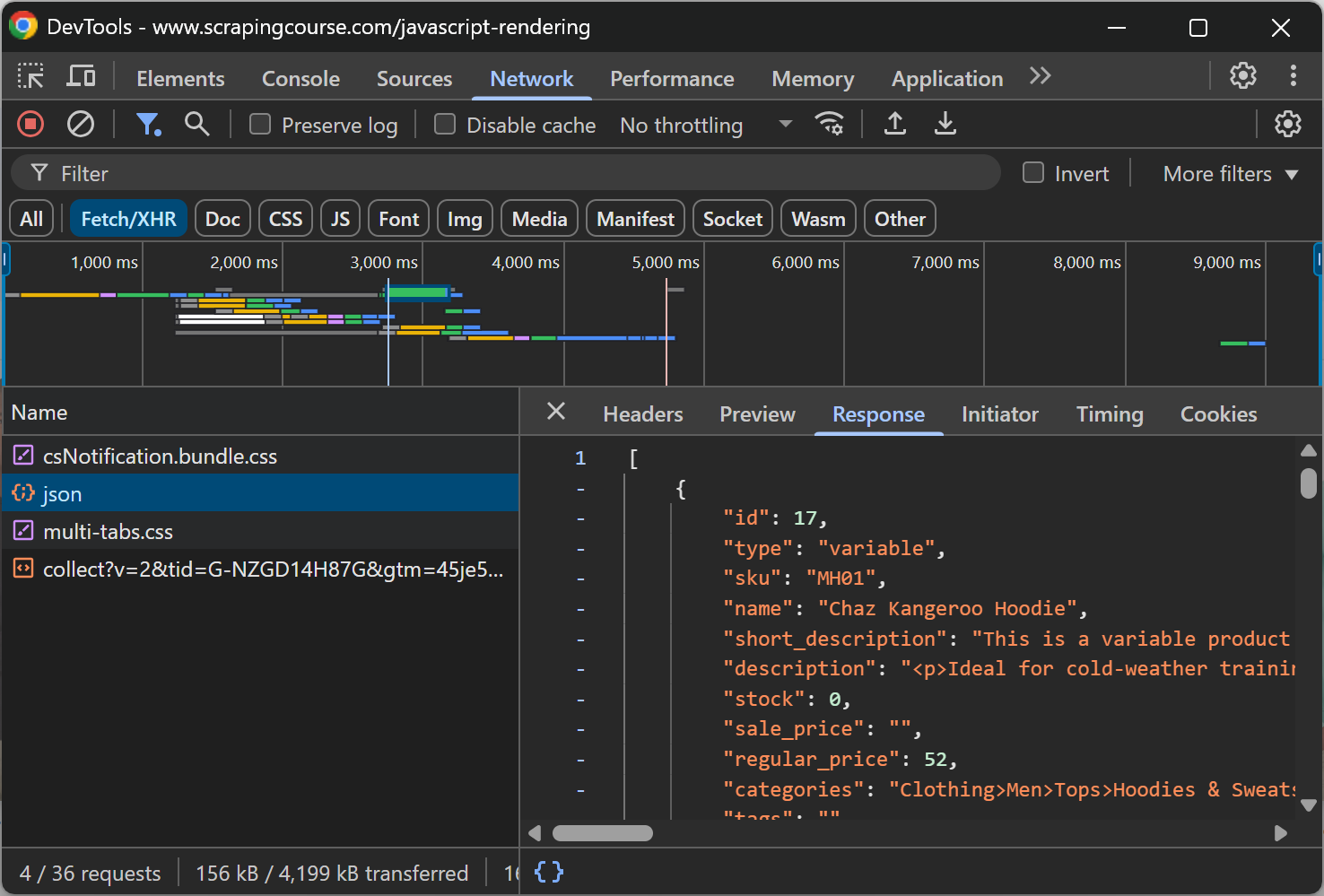Toggle the filter funnel icon
Viewport: 1324px width, 896px height.
click(147, 125)
